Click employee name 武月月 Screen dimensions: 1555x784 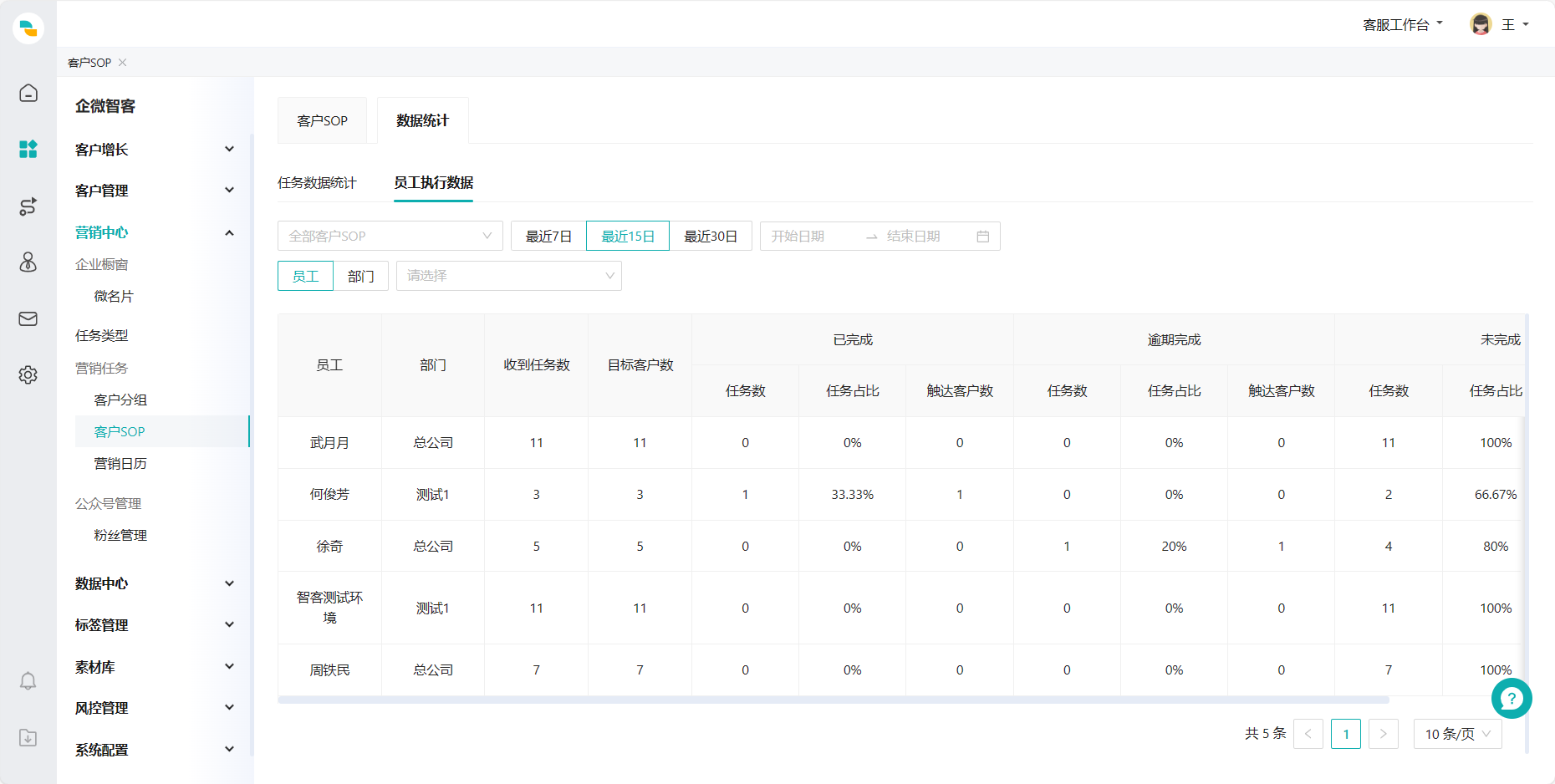[x=329, y=443]
